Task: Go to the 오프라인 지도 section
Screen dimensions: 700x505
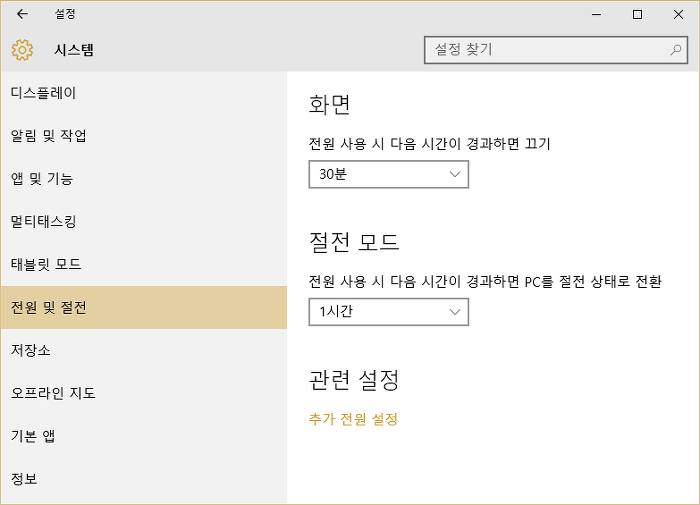Action: (x=144, y=393)
